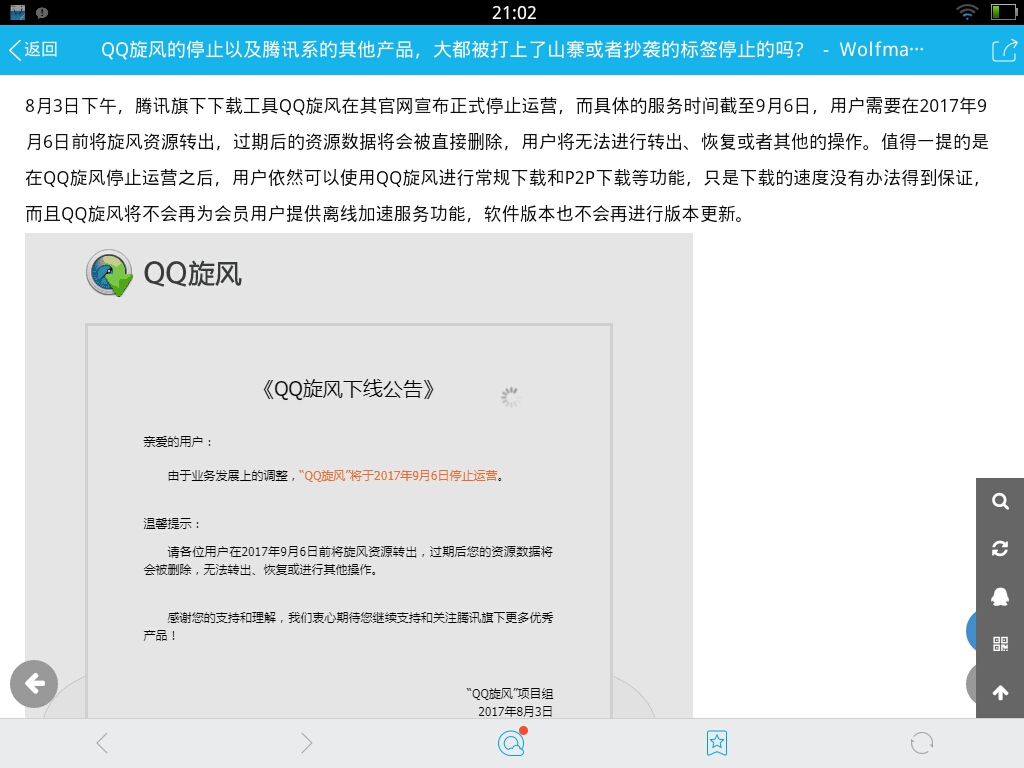Tap the loading spinner in the announcement

[x=510, y=396]
